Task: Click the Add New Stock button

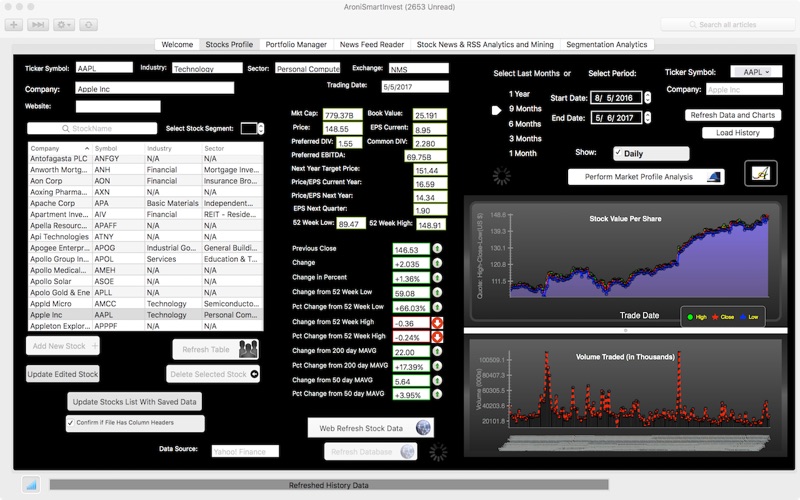Action: pos(63,346)
